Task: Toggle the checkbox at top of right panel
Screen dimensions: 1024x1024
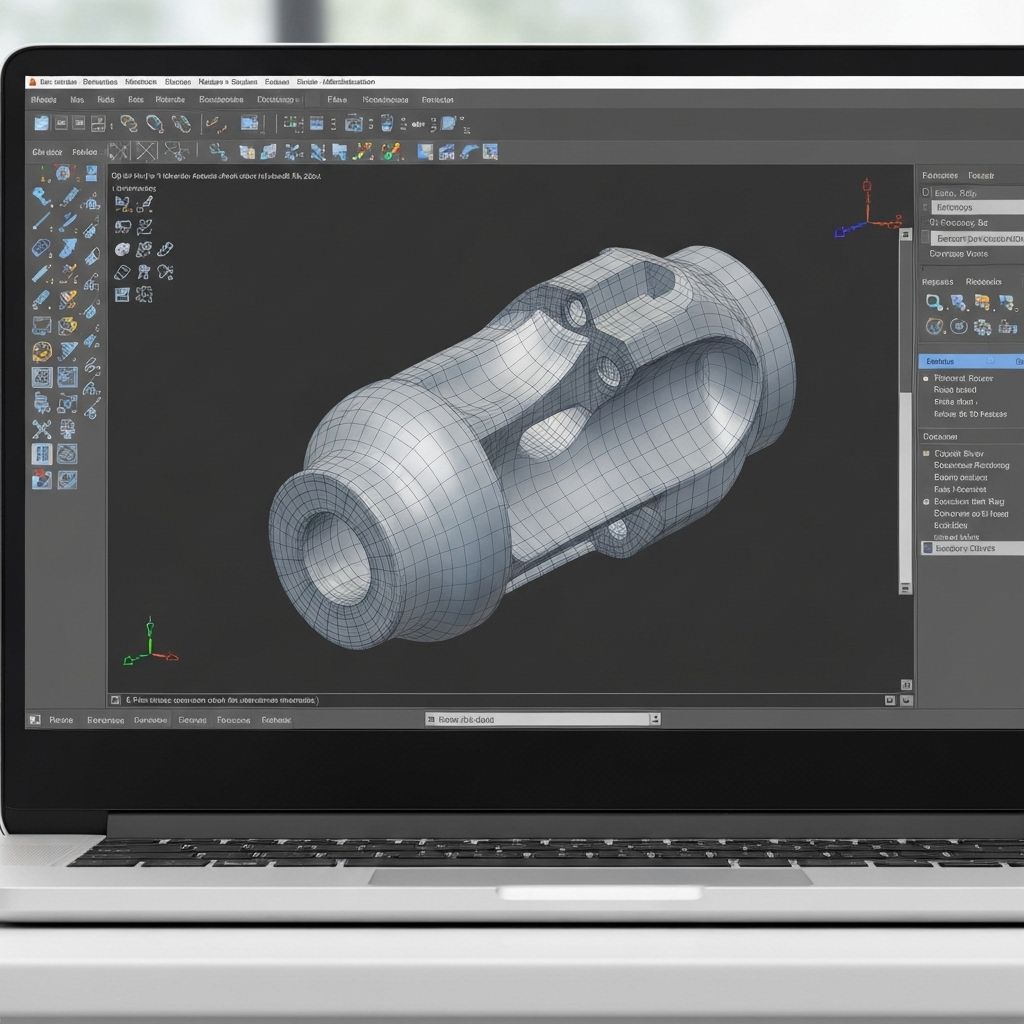Action: [926, 192]
